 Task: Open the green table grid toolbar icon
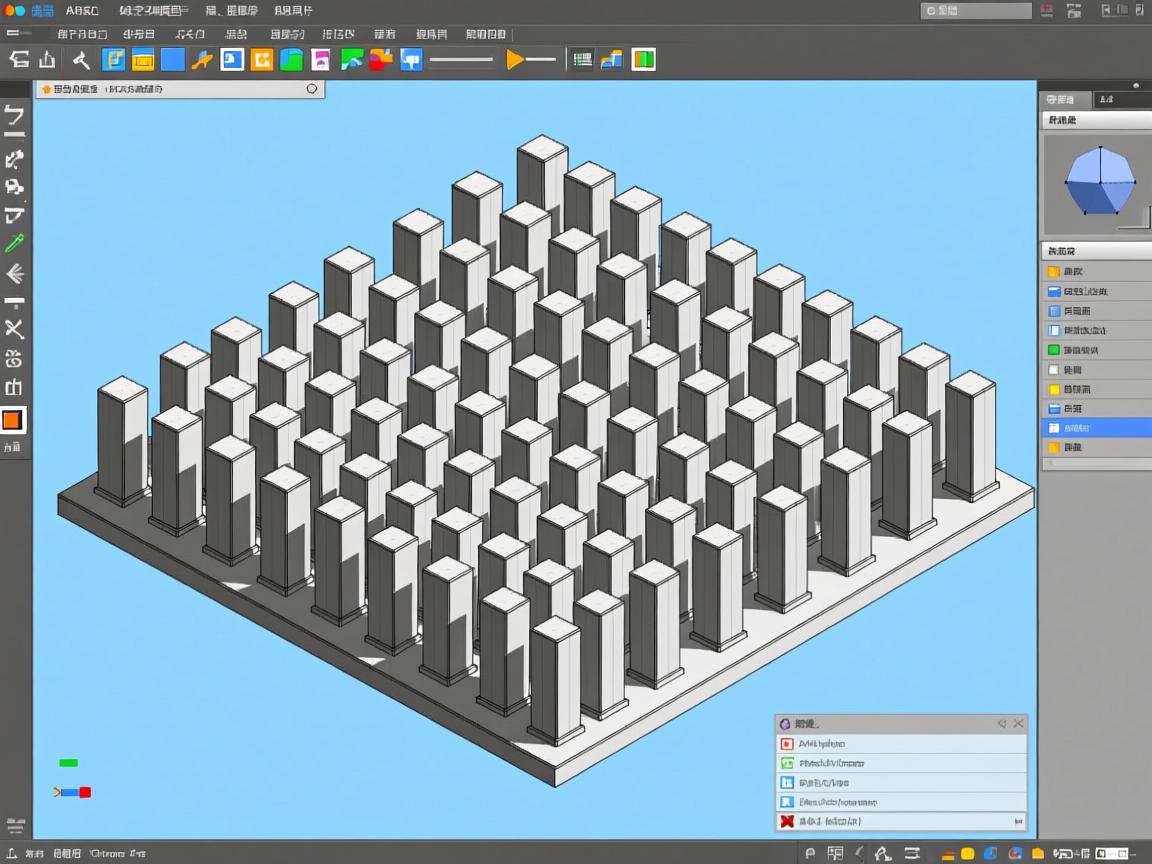tap(582, 59)
